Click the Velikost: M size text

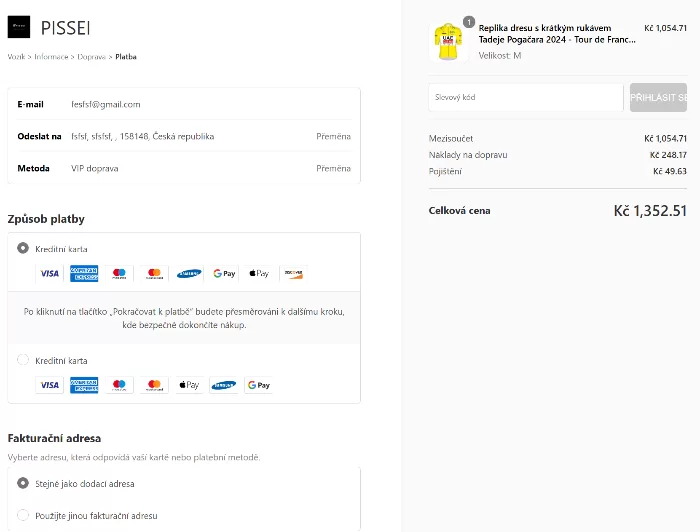click(x=500, y=56)
